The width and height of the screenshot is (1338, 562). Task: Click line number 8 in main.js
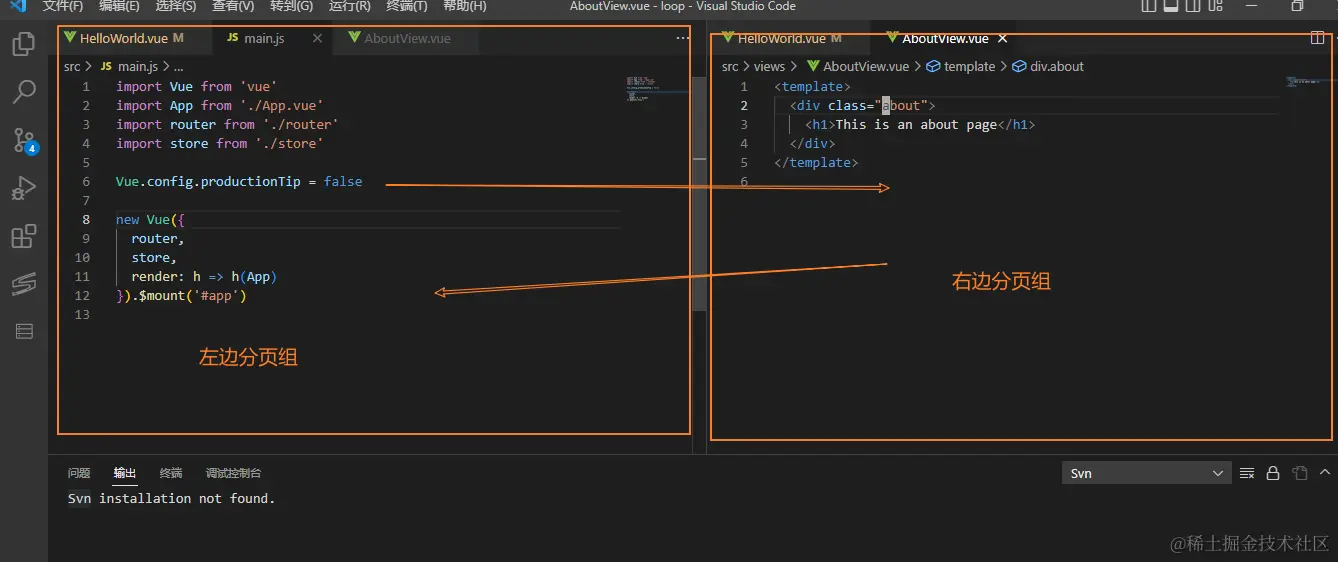pos(86,219)
